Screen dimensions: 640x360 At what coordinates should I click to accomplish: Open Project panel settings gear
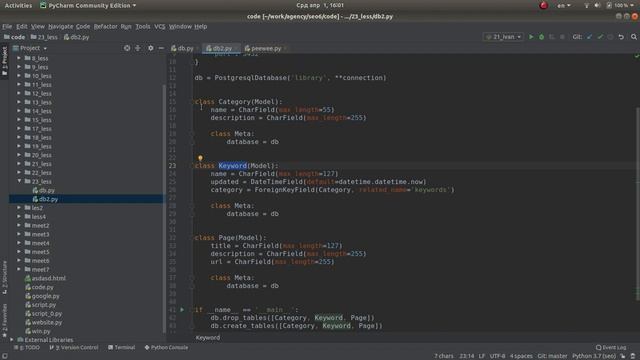coord(150,48)
